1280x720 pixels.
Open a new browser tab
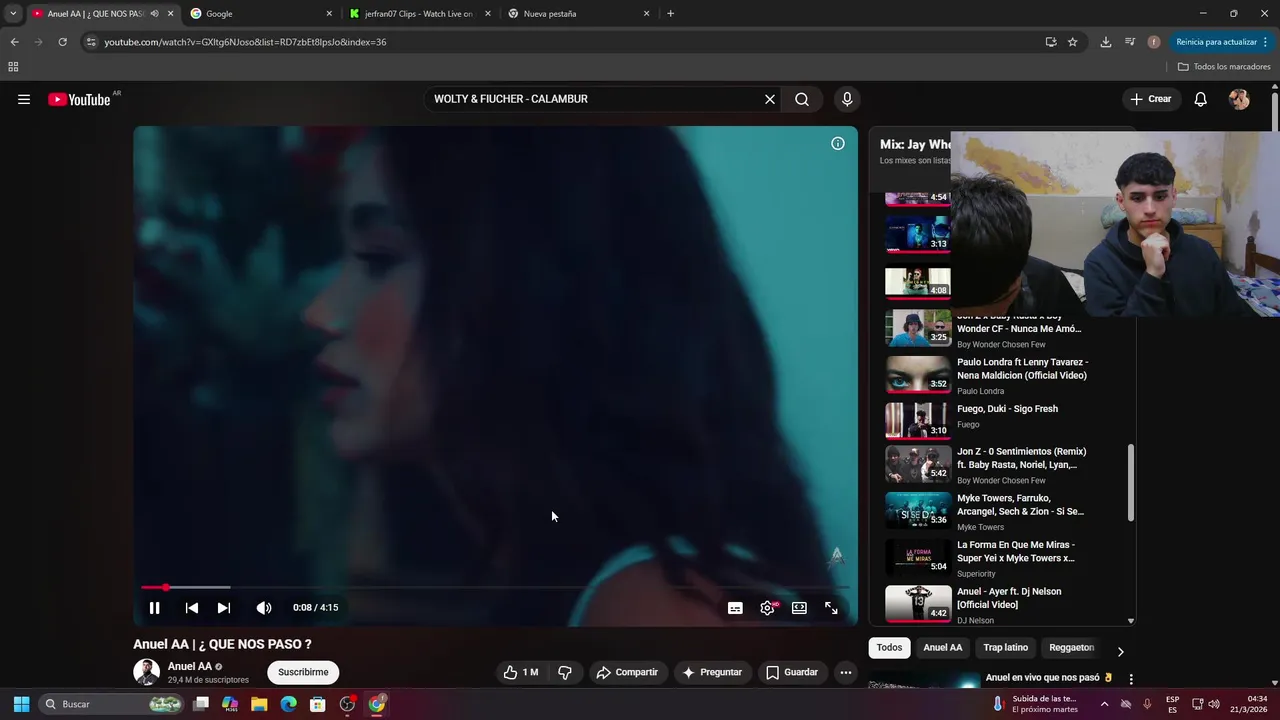[670, 14]
